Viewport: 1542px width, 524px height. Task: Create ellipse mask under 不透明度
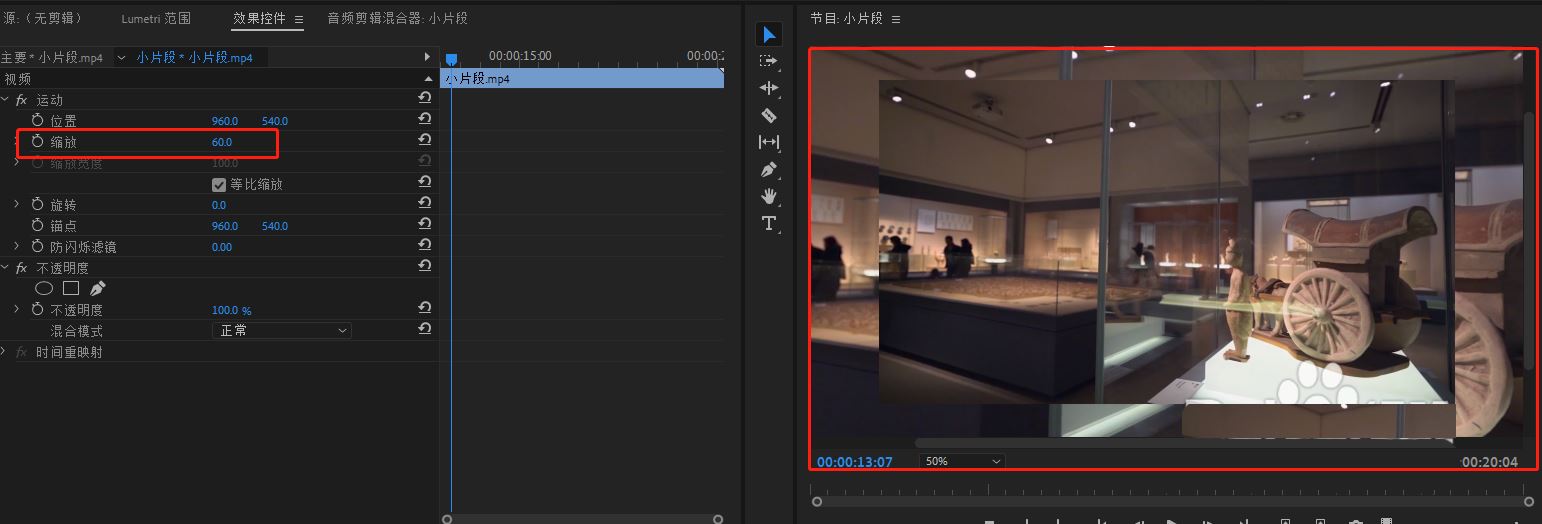pyautogui.click(x=44, y=289)
